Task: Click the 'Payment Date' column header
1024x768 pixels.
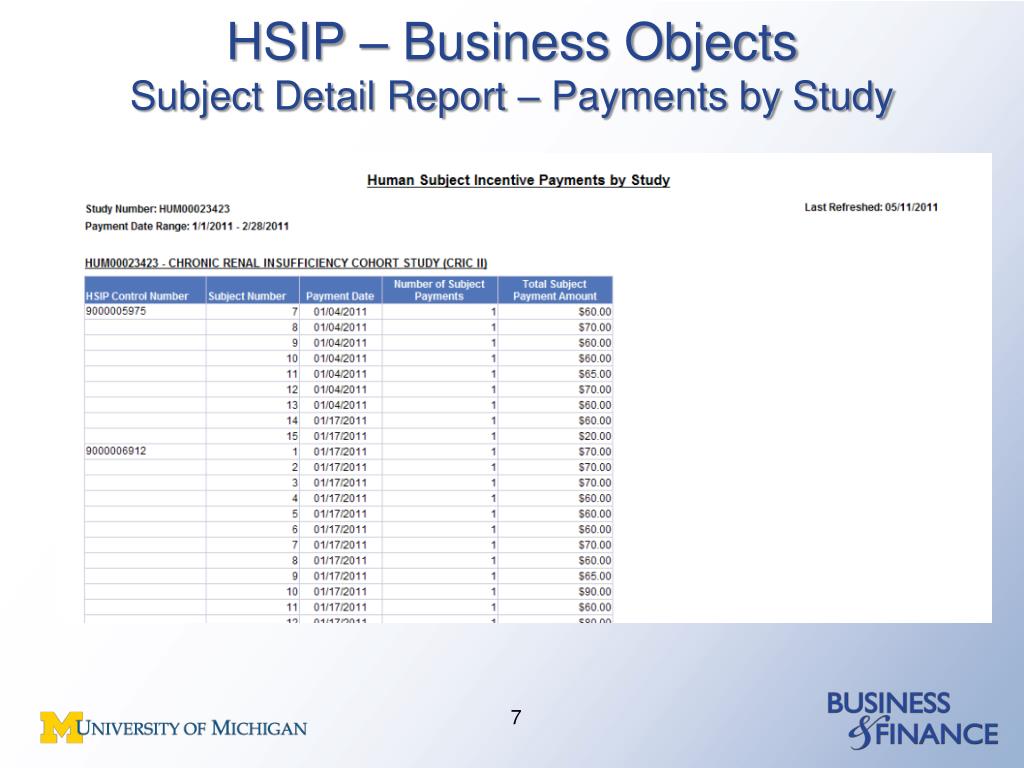Action: (340, 290)
